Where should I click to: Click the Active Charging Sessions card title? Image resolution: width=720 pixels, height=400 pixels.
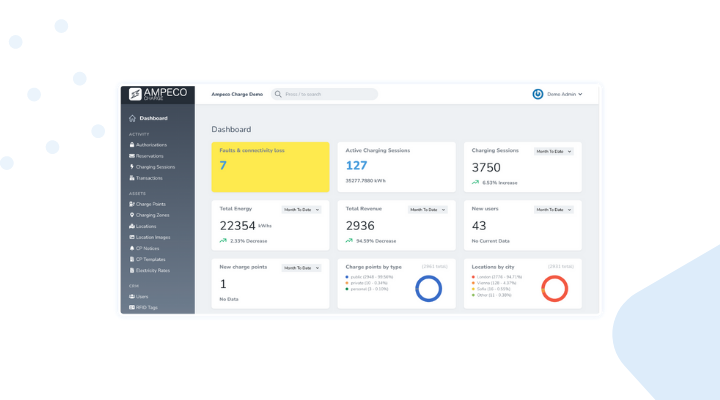pos(377,151)
